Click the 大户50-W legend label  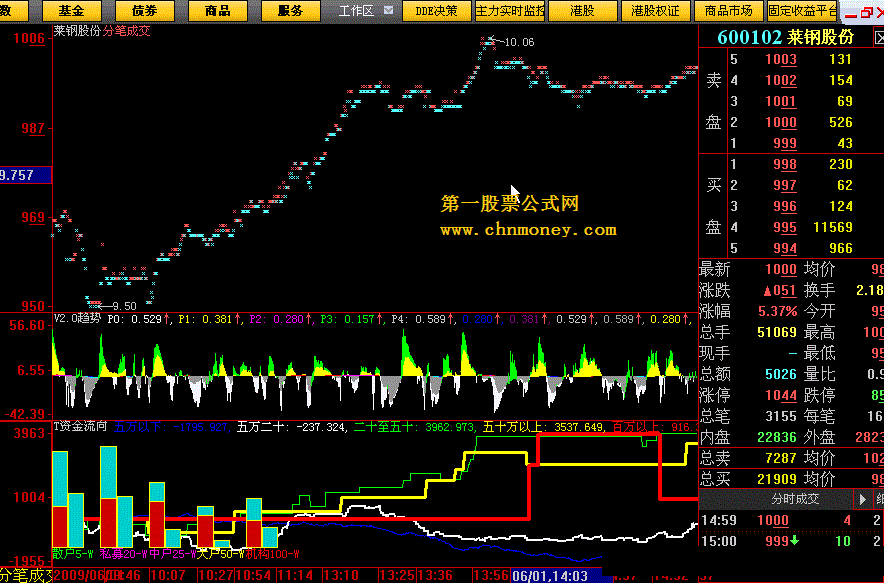tap(219, 554)
